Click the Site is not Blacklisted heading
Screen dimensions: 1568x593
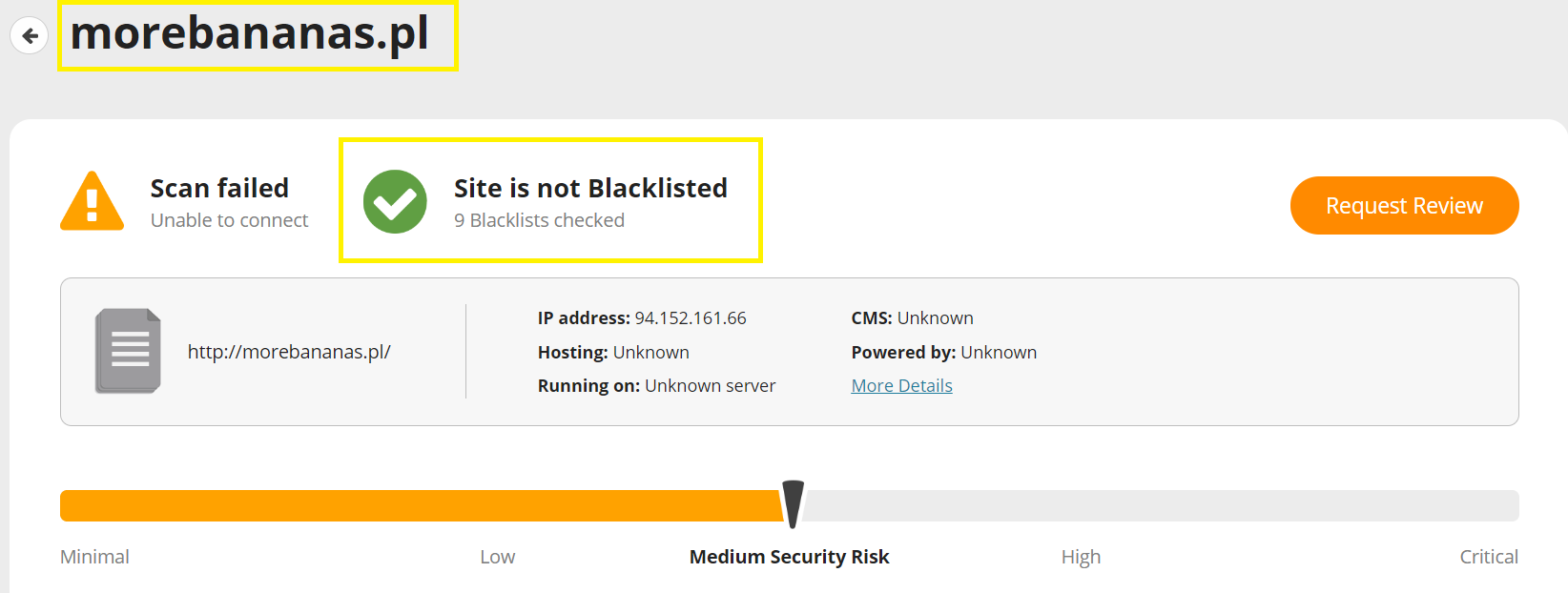590,188
